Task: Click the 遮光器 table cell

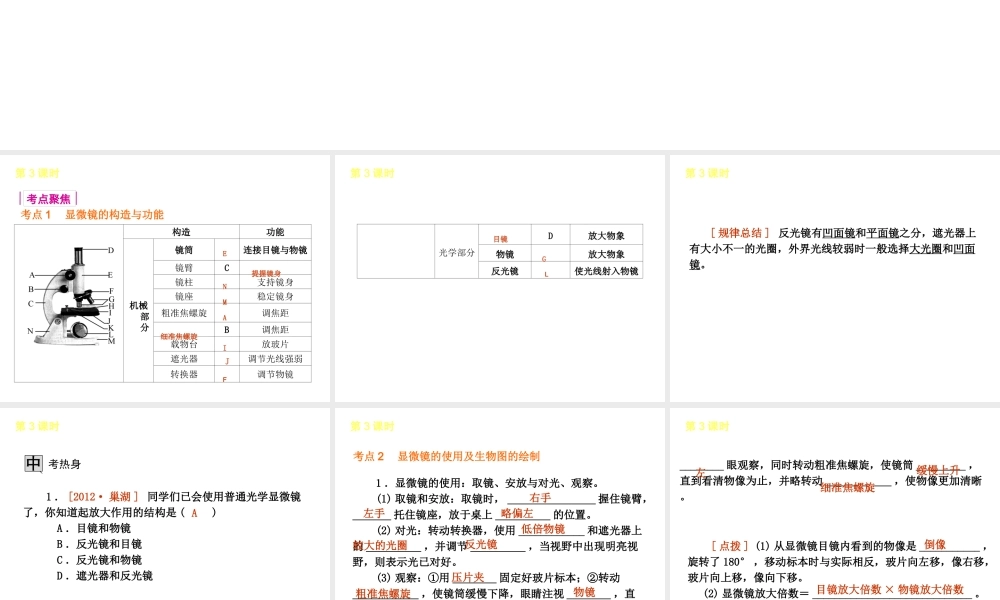Action: point(184,359)
